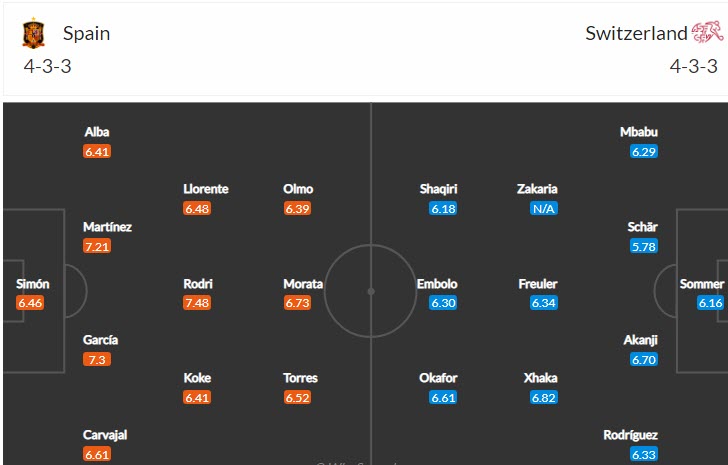The height and width of the screenshot is (465, 728).
Task: Select goalkeeper Sommer on the pitch
Action: point(701,284)
